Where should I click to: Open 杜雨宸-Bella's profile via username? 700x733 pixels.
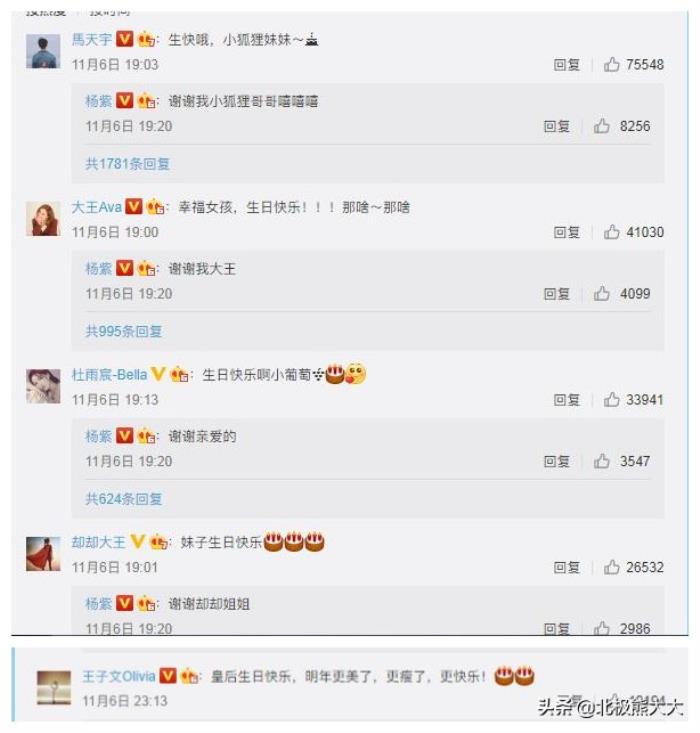(109, 374)
